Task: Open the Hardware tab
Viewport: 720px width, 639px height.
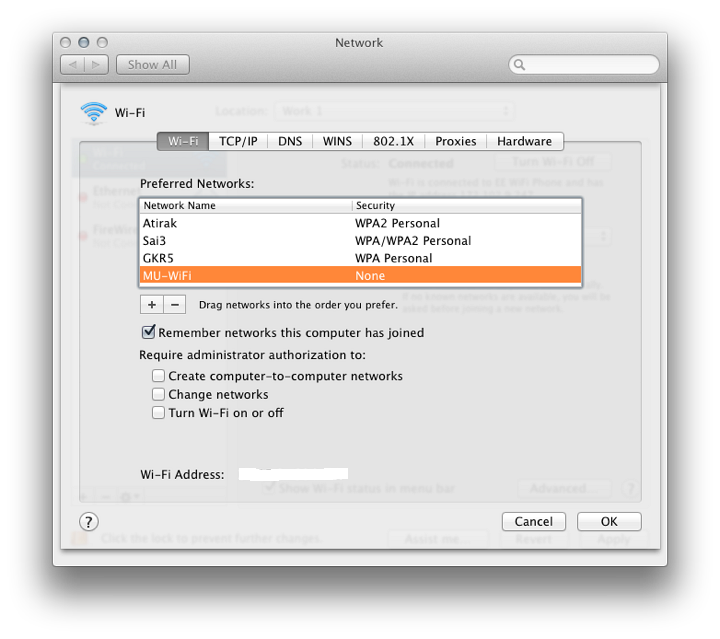Action: [x=524, y=141]
